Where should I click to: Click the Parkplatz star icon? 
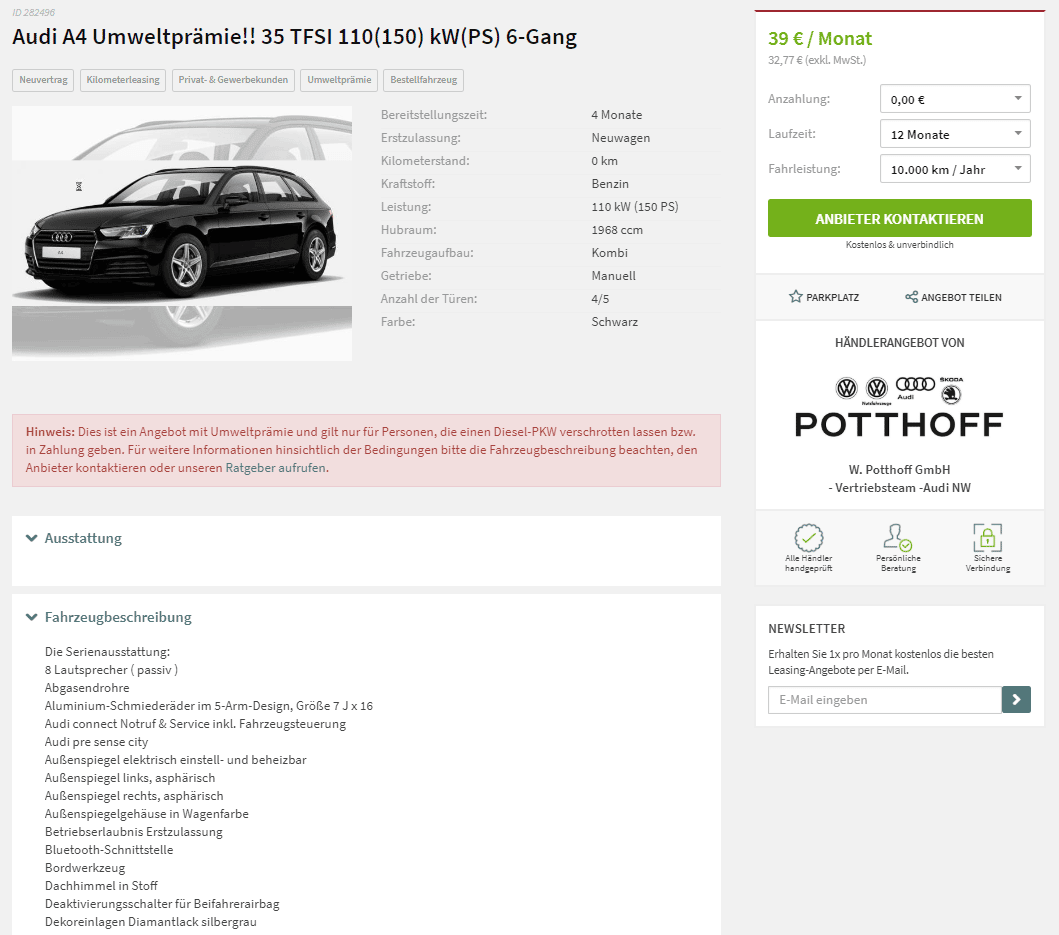[x=796, y=297]
